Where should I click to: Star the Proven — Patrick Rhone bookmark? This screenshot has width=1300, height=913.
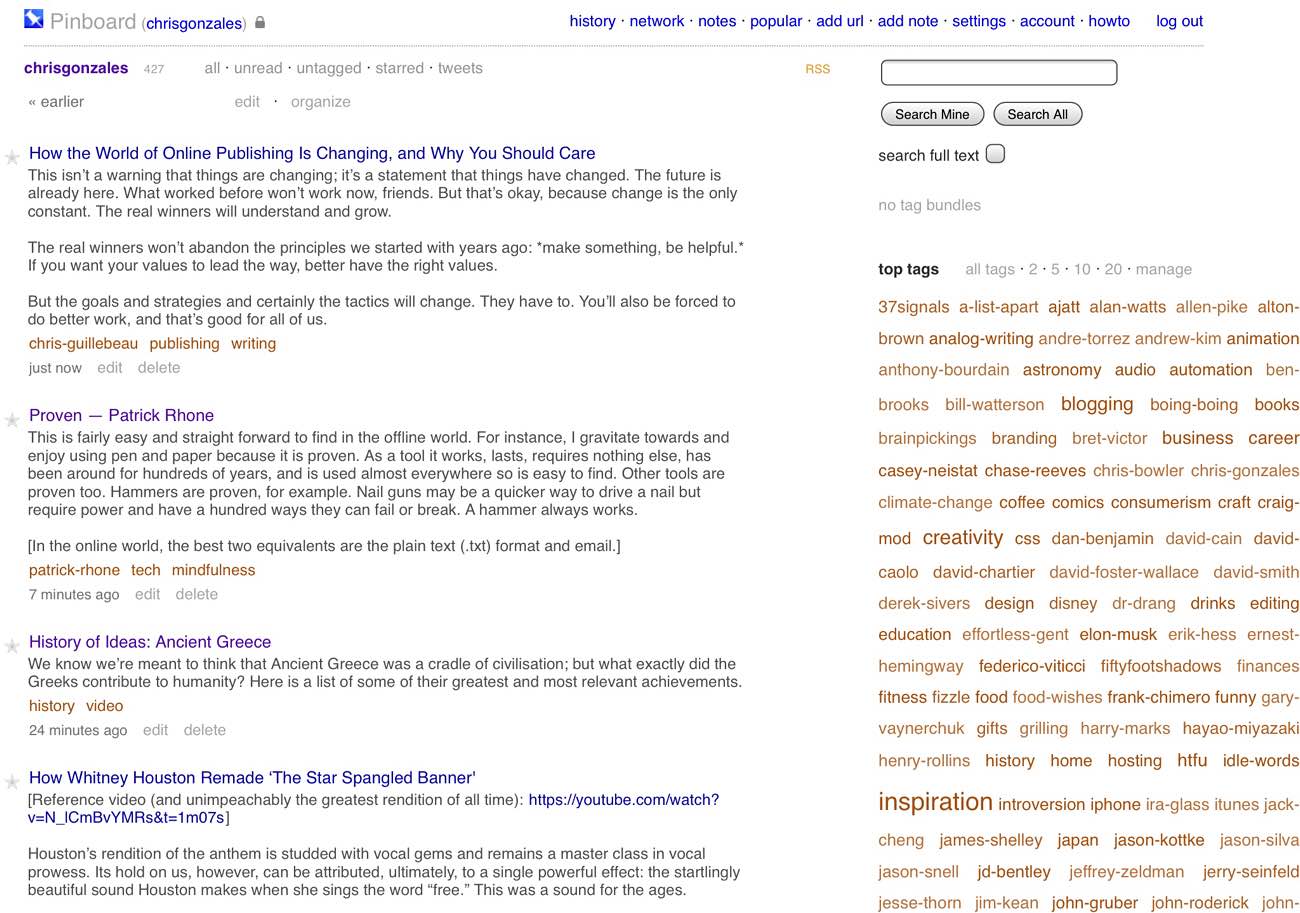tap(12, 419)
